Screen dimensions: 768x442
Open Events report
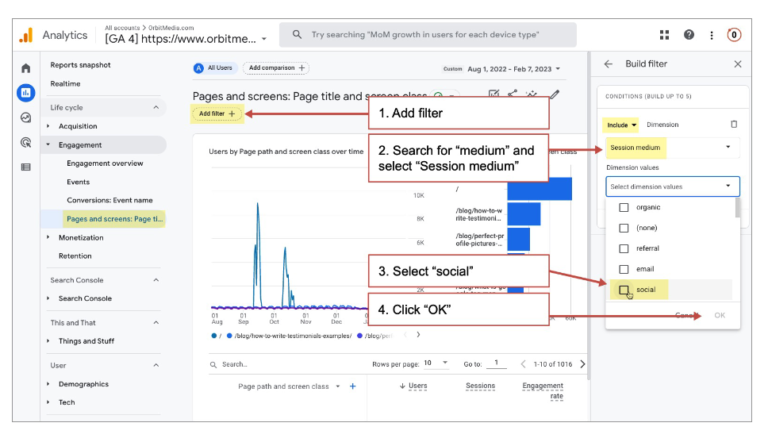tap(78, 182)
